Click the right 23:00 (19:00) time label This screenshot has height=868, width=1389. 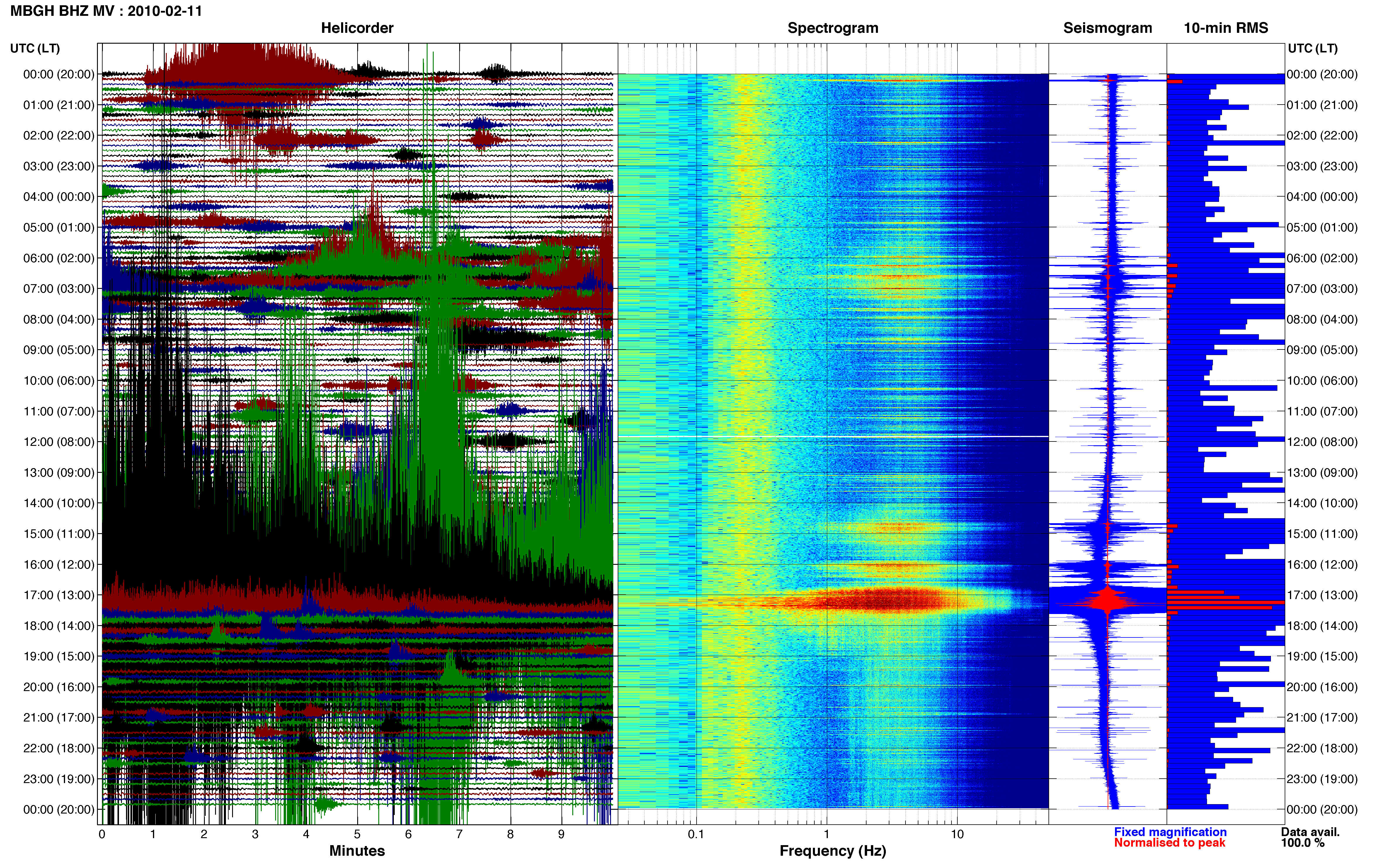1322,779
